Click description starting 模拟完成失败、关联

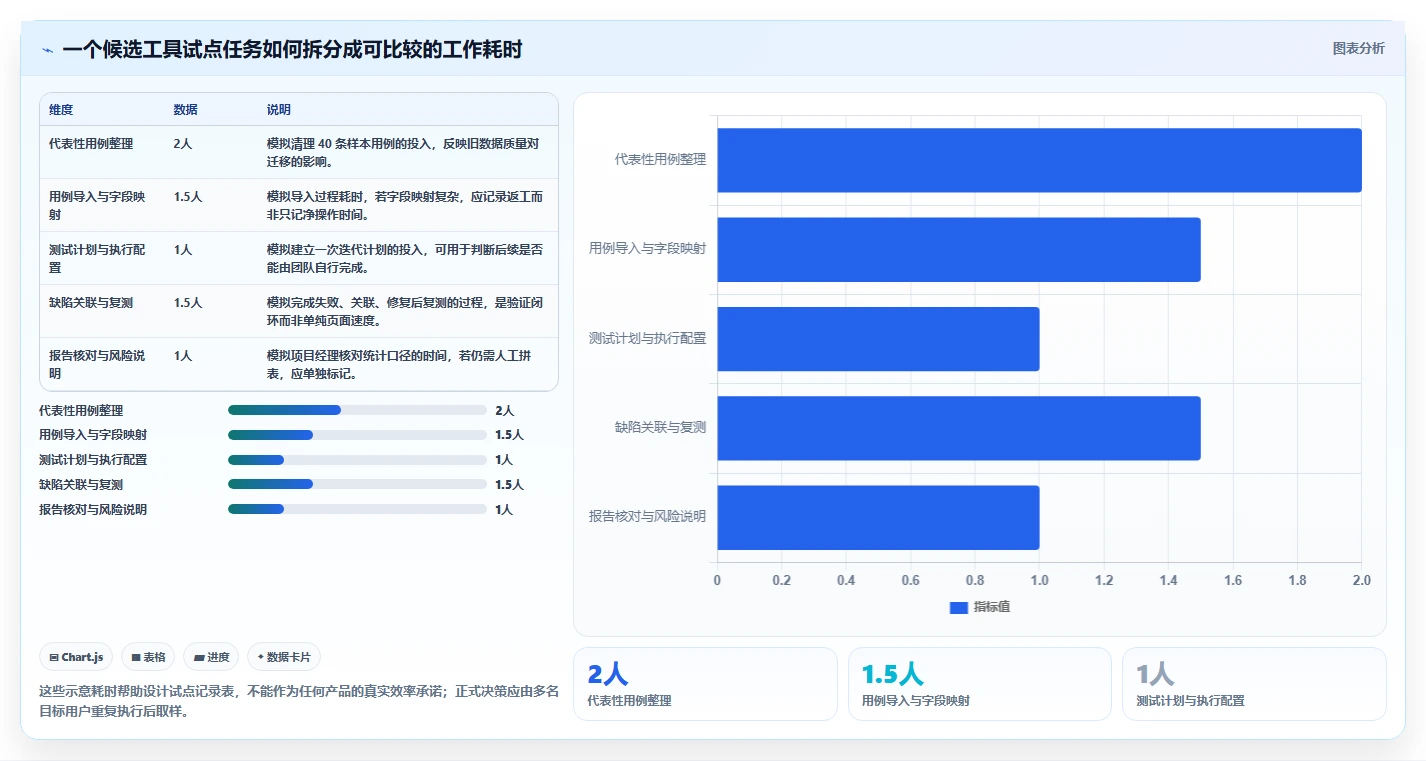pos(404,312)
